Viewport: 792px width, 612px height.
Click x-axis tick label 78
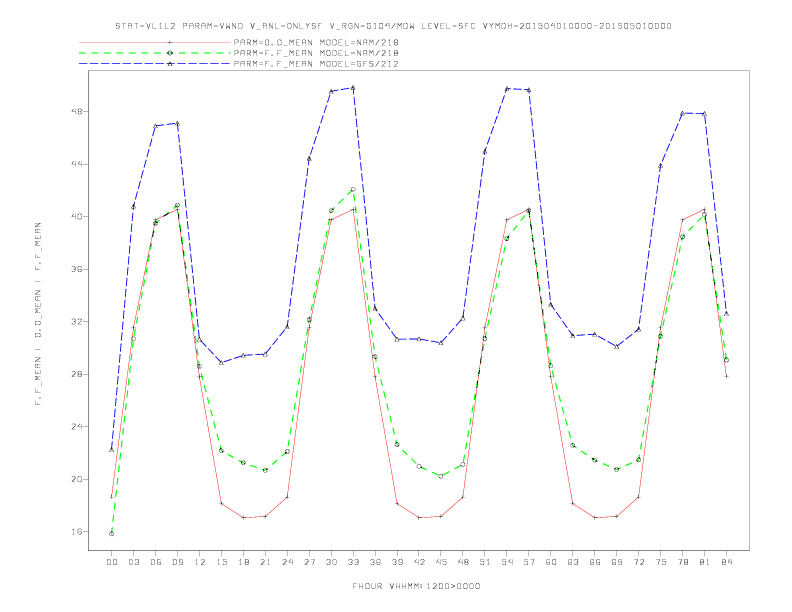coord(682,562)
